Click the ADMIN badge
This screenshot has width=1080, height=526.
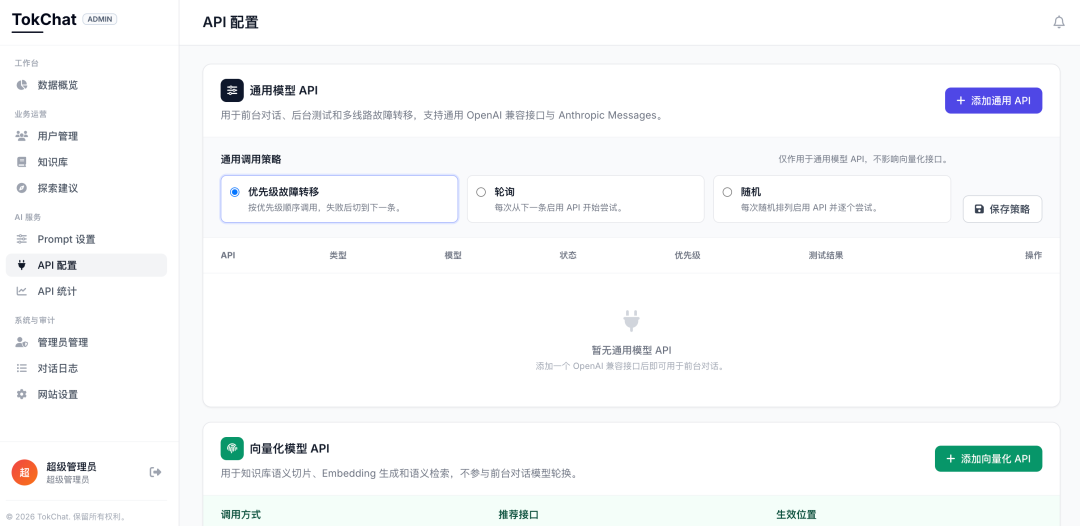100,19
